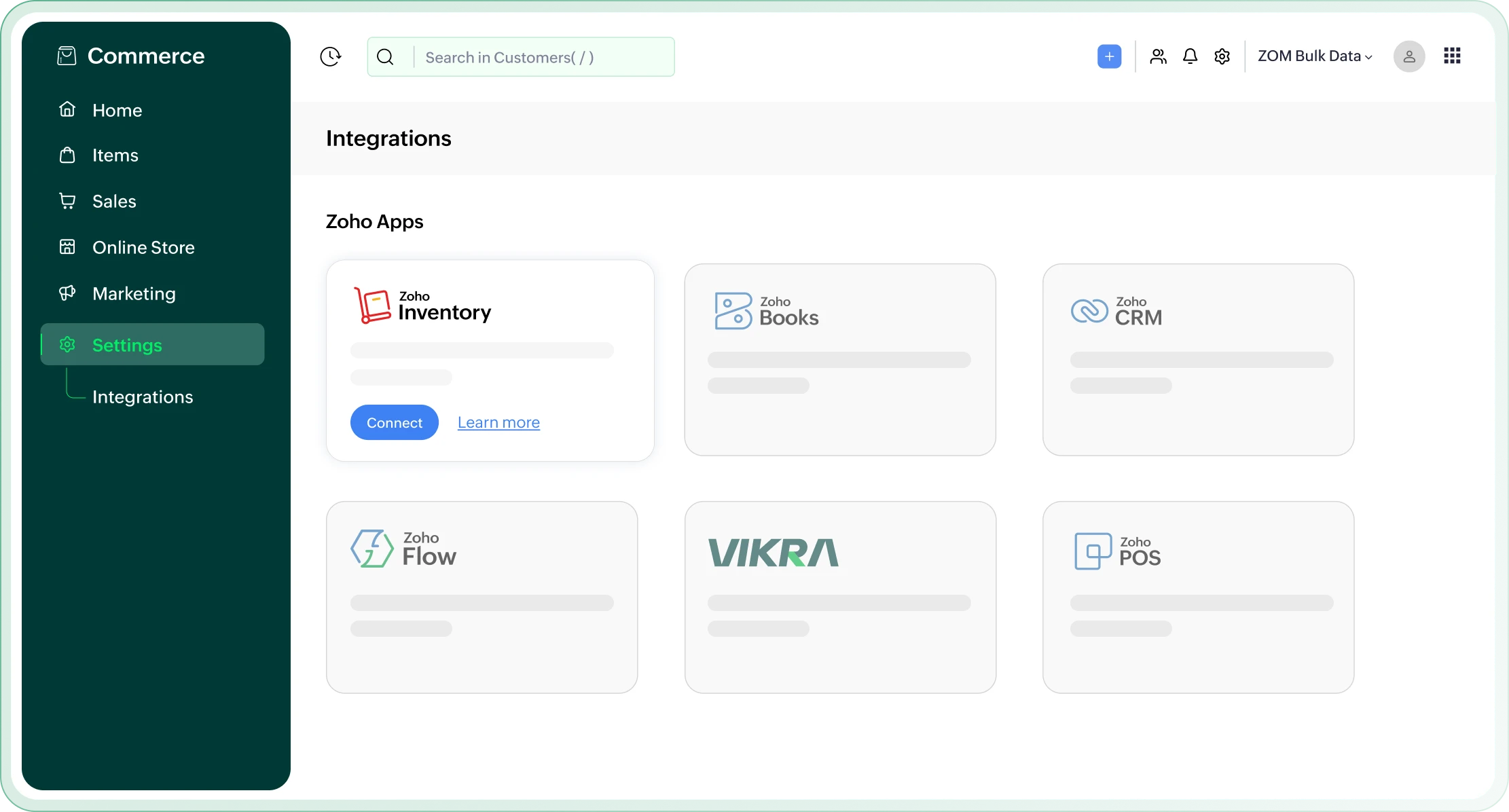Click the Zoho CRM name text

point(1139,312)
